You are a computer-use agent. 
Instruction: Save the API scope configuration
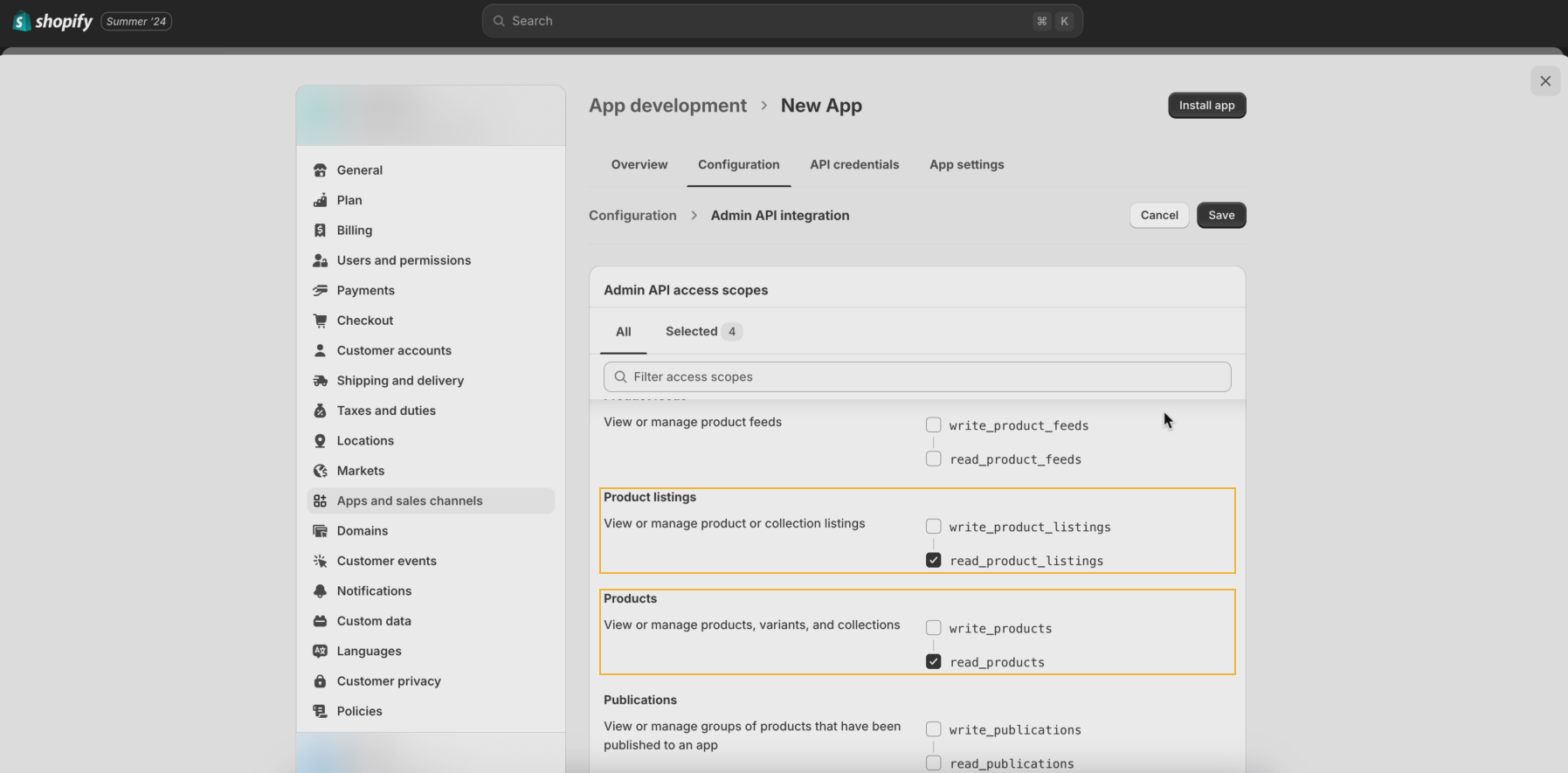(1221, 216)
